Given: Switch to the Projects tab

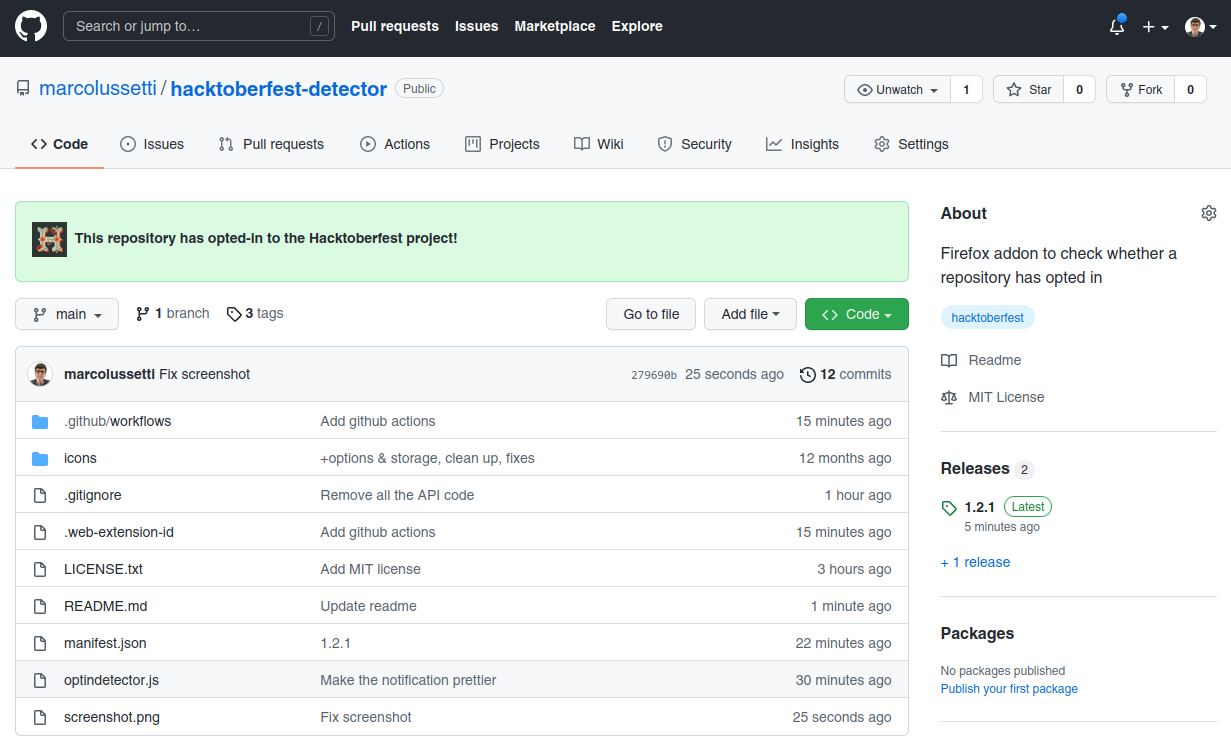Looking at the screenshot, I should coord(502,144).
